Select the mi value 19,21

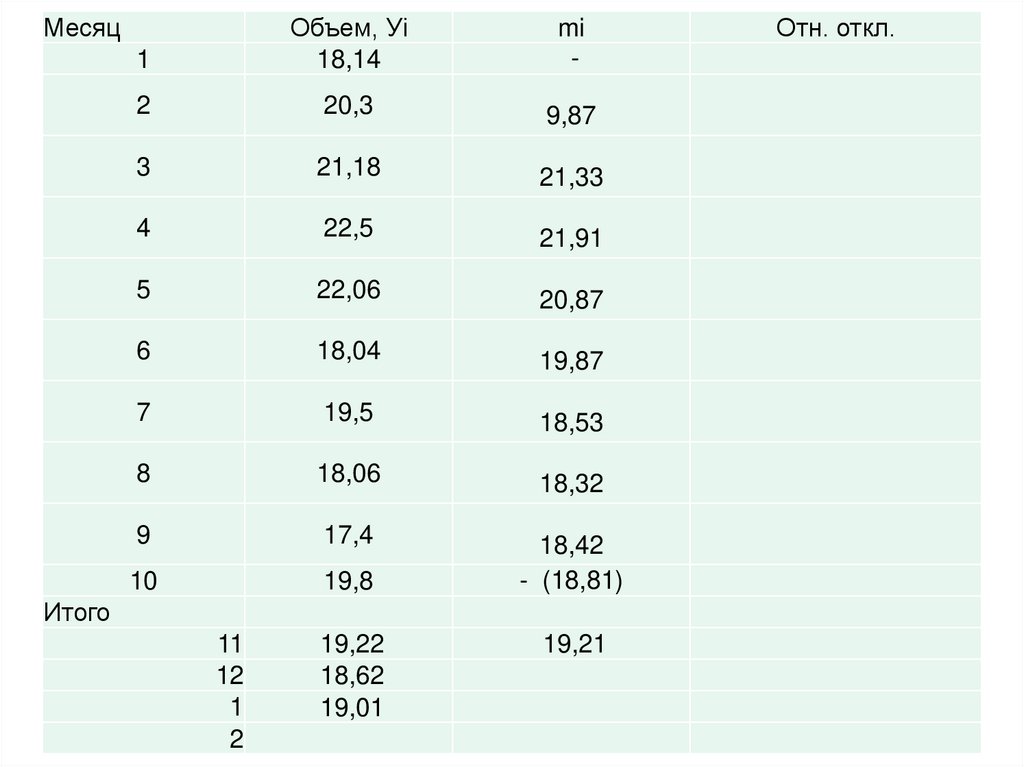tap(572, 645)
